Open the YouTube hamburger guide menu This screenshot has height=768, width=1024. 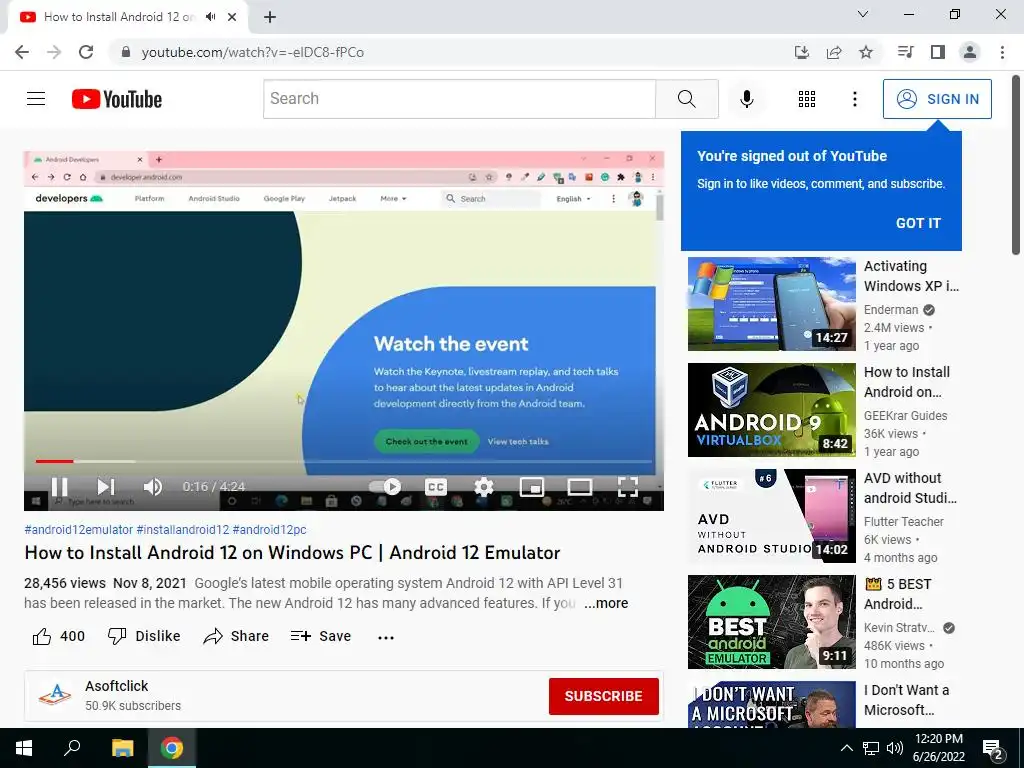click(36, 99)
